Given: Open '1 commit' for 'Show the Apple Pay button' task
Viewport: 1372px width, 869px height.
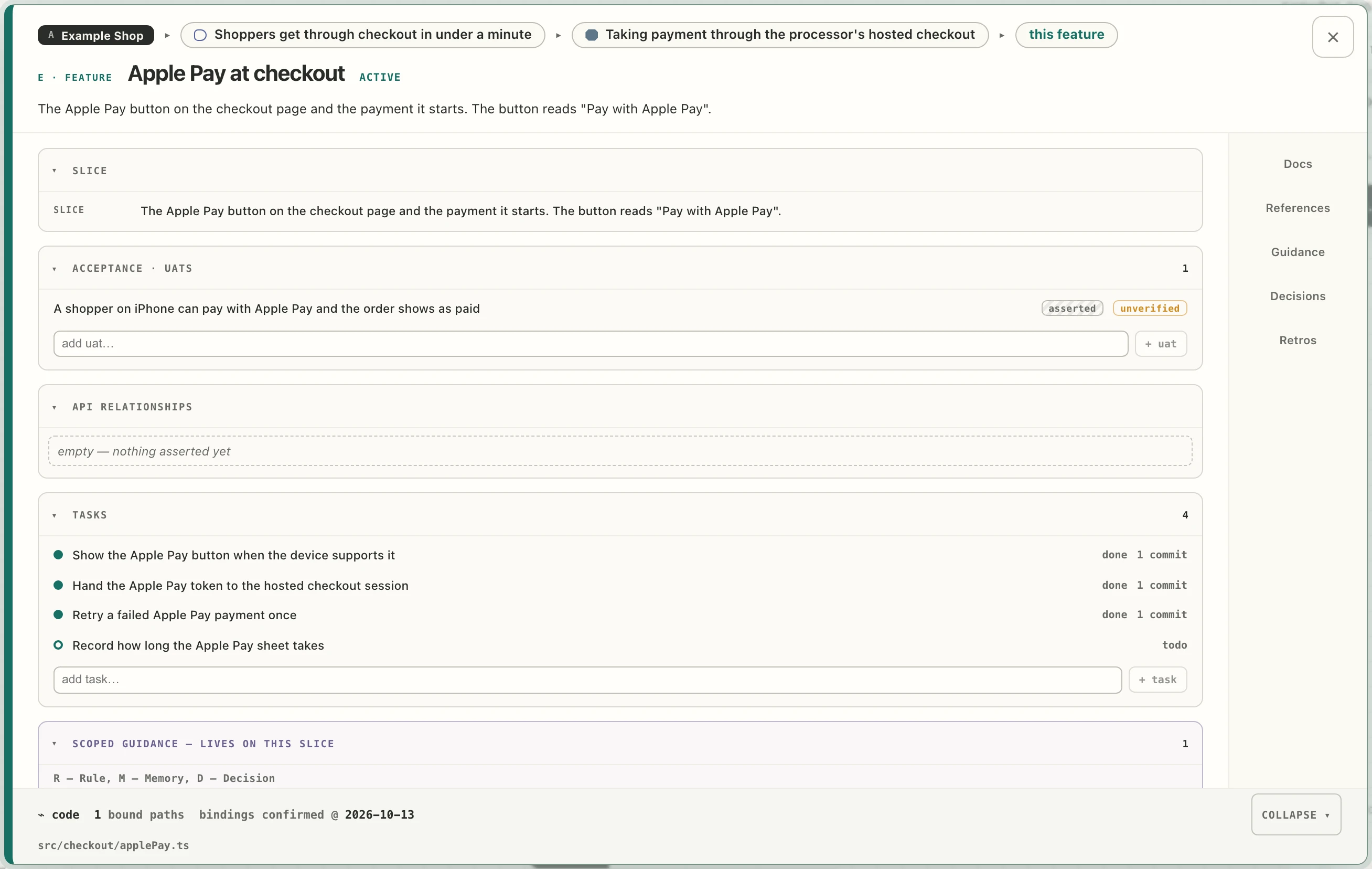Looking at the screenshot, I should [x=1161, y=555].
